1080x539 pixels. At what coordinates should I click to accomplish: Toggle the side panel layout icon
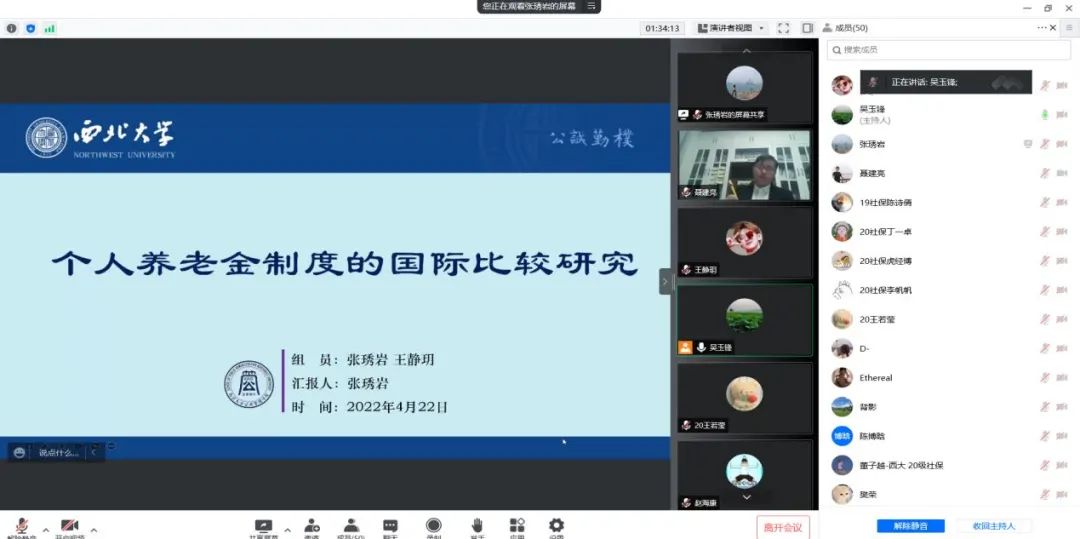pyautogui.click(x=807, y=28)
